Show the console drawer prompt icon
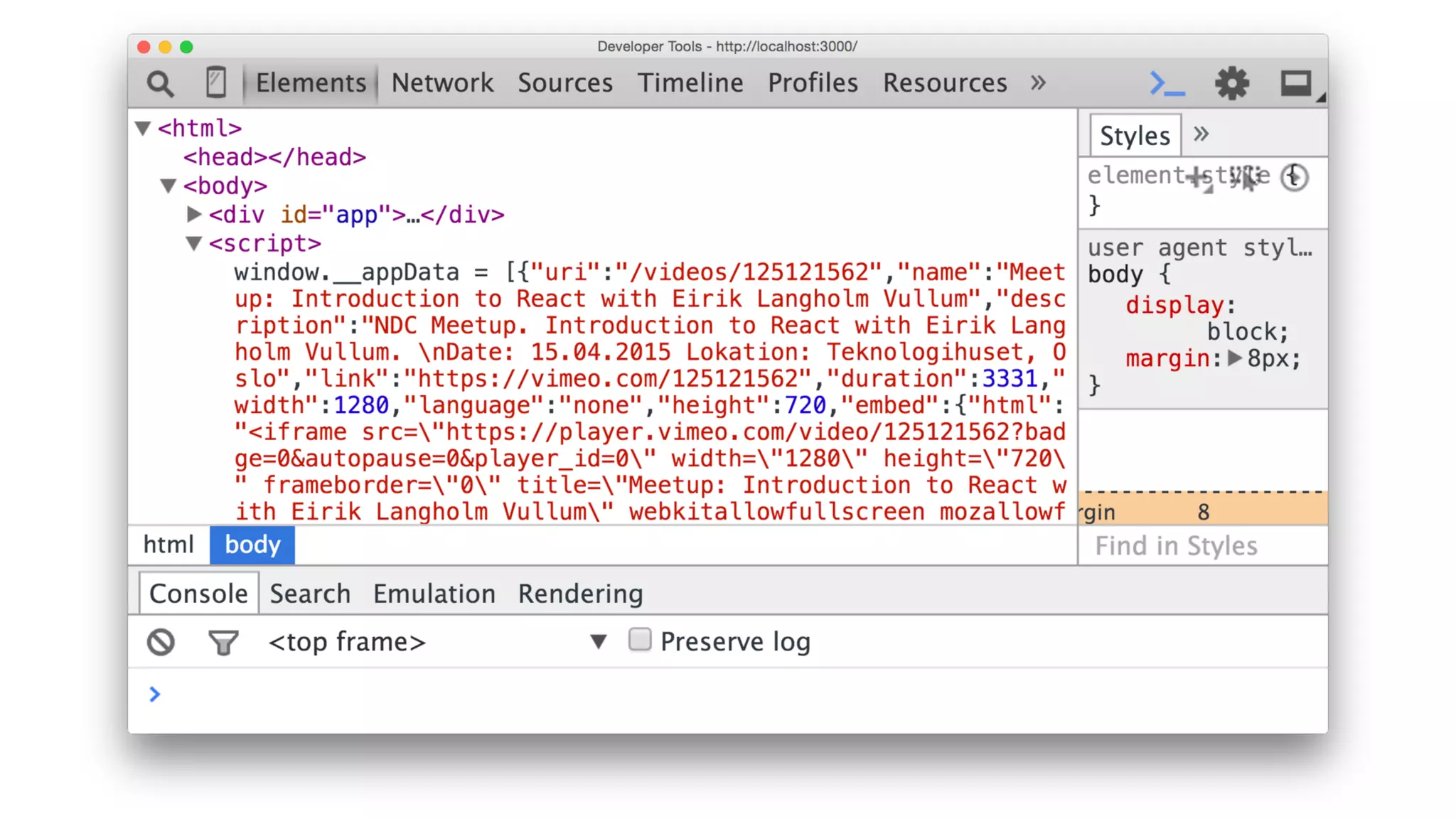Image resolution: width=1456 pixels, height=819 pixels. 1167,84
